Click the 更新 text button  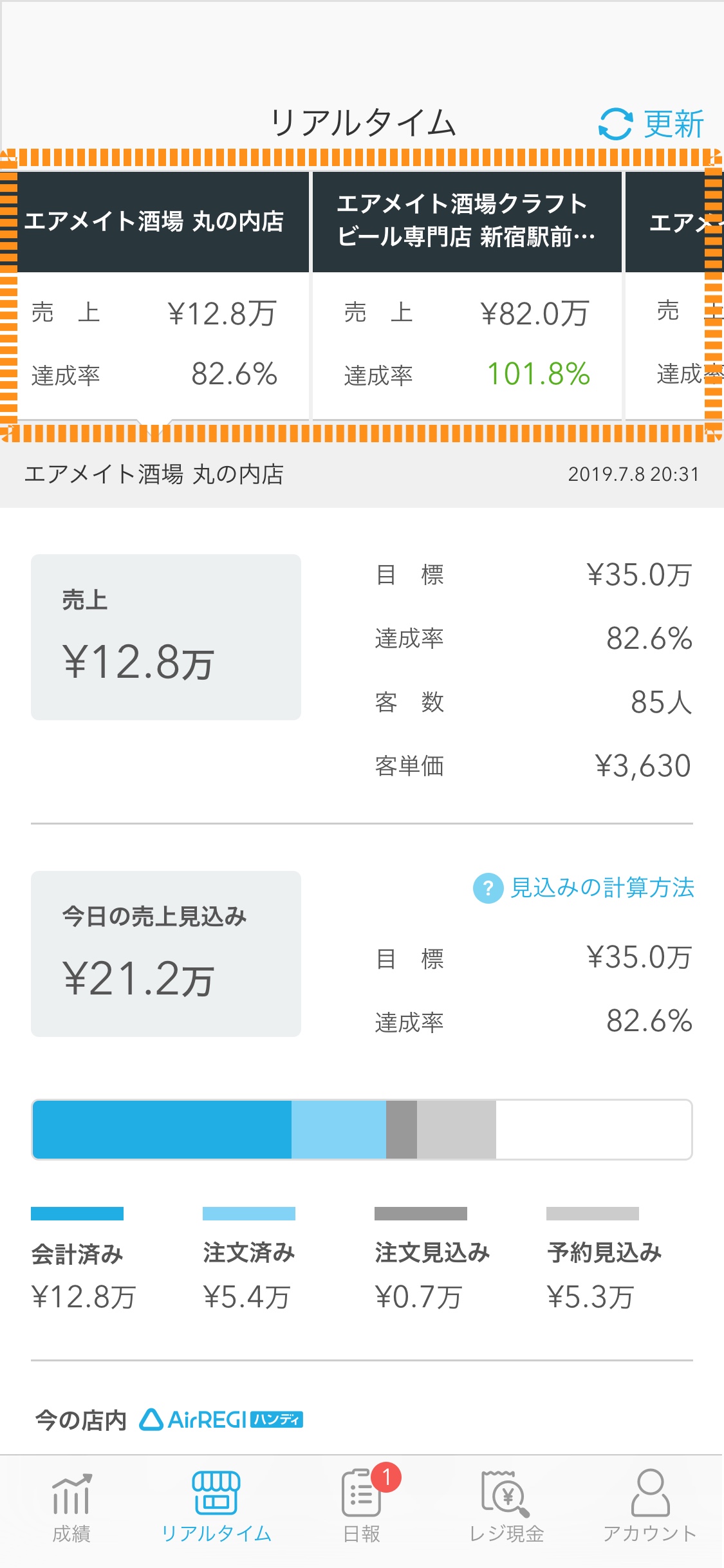coord(674,124)
